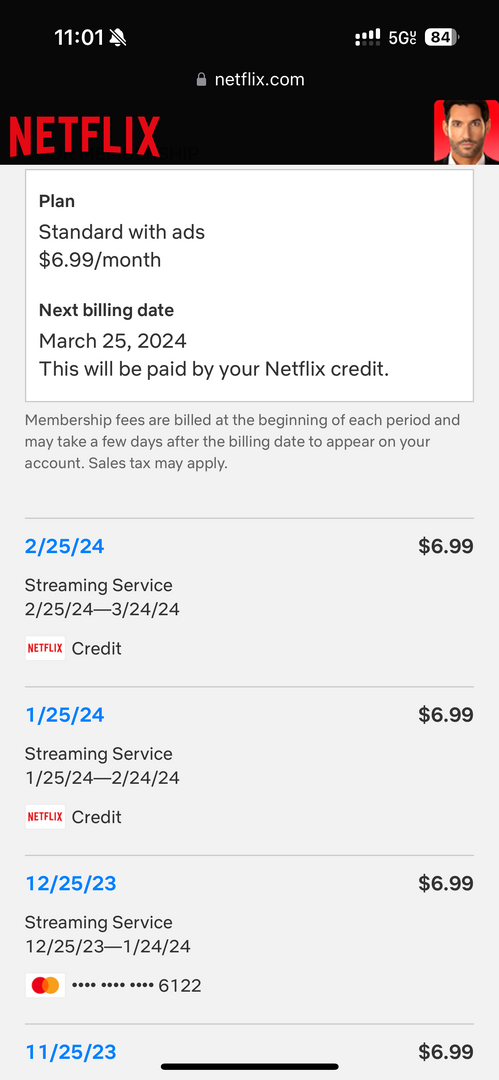Open the 11/25/23 invoice link

coord(71,1052)
